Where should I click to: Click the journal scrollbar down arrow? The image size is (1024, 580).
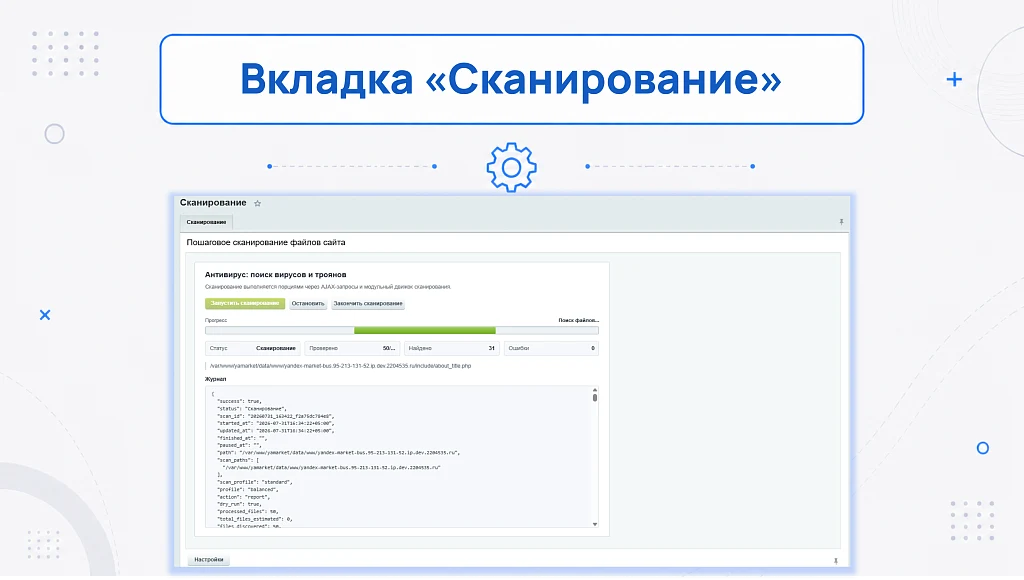(594, 524)
